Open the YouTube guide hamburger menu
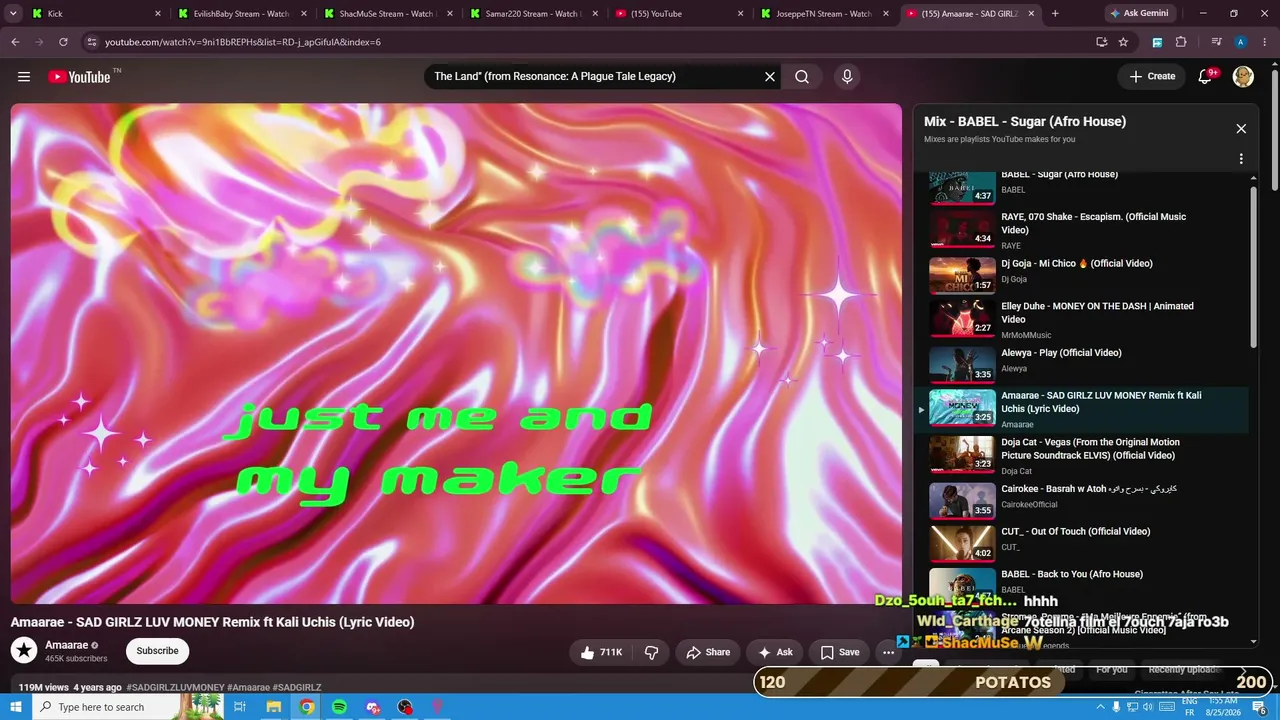Viewport: 1280px width, 720px height. pos(24,77)
